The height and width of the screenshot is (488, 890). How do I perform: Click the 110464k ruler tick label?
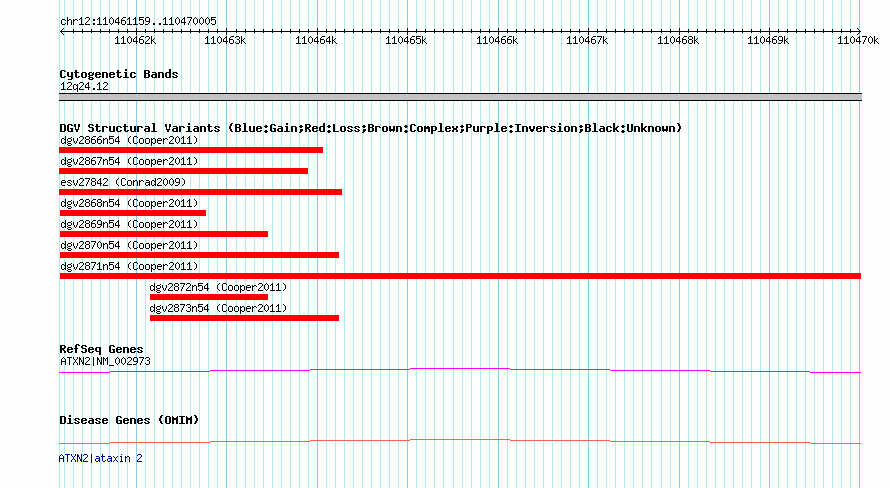[316, 40]
